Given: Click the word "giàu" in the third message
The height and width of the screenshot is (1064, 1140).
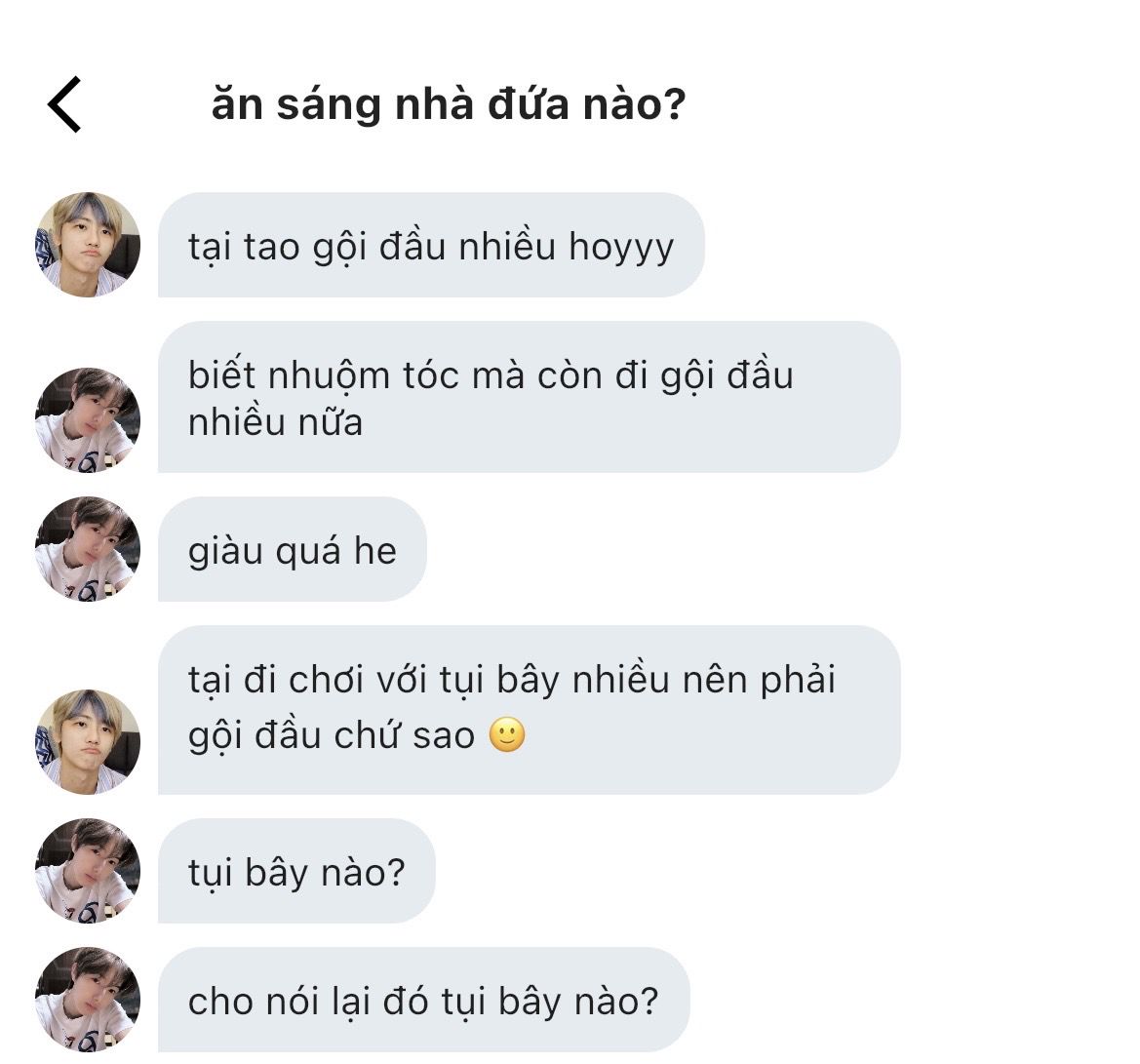Looking at the screenshot, I should [225, 551].
